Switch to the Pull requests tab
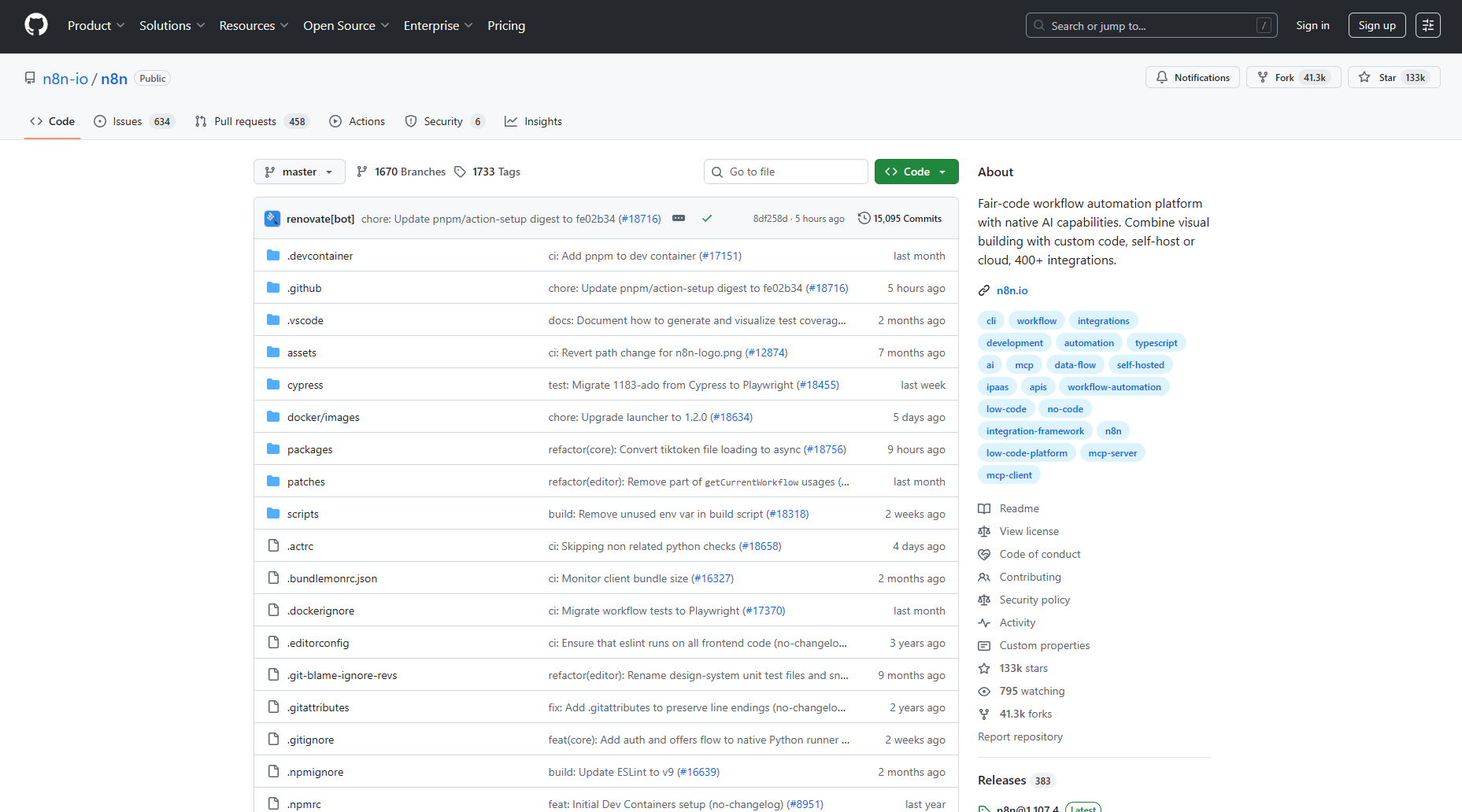This screenshot has height=812, width=1462. [x=245, y=121]
